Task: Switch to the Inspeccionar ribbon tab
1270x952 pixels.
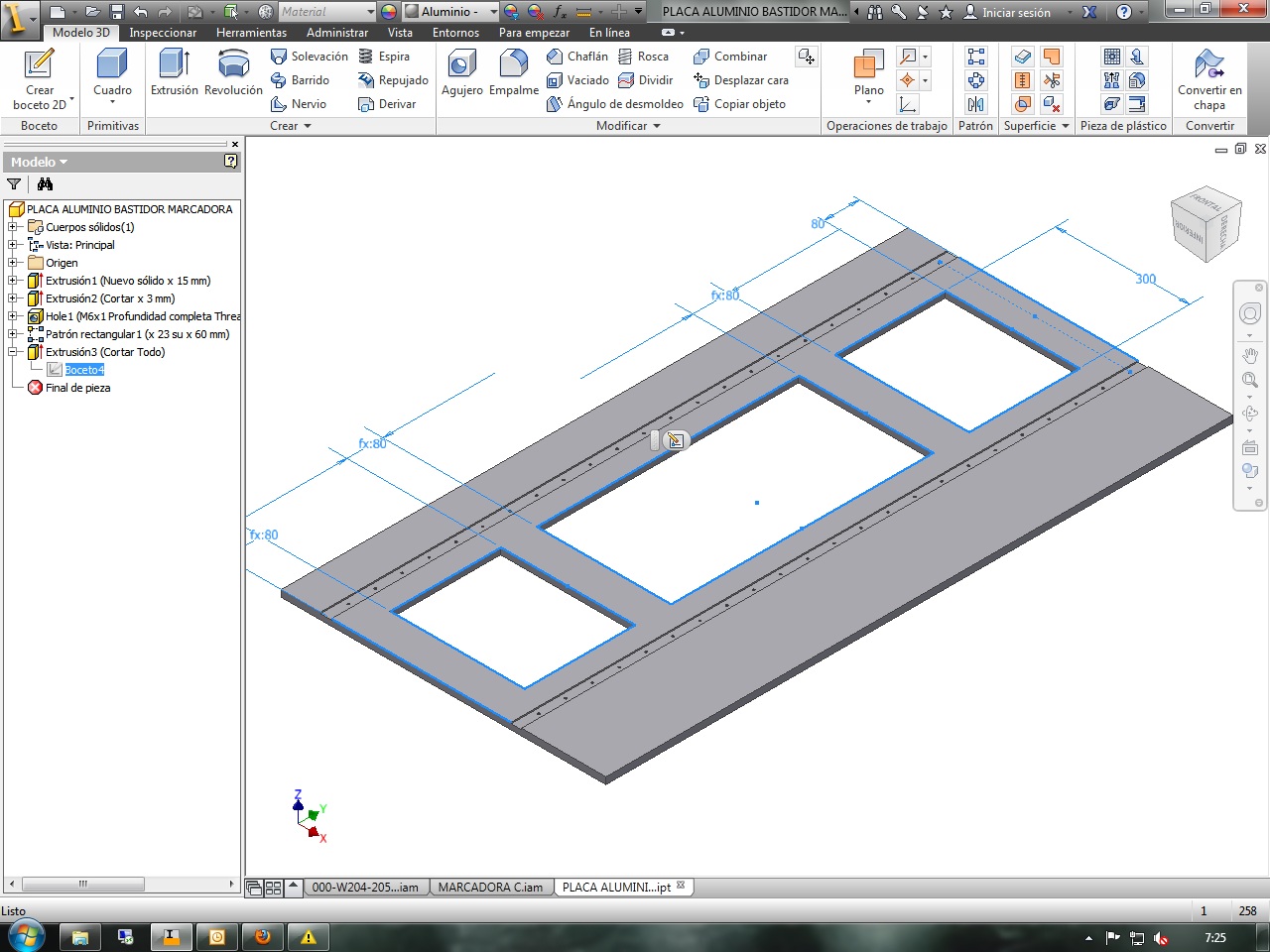Action: (163, 33)
